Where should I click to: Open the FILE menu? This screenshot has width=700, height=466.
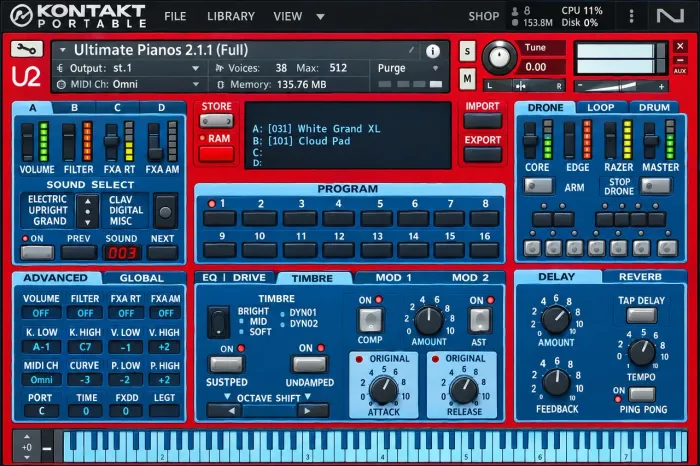click(x=175, y=17)
